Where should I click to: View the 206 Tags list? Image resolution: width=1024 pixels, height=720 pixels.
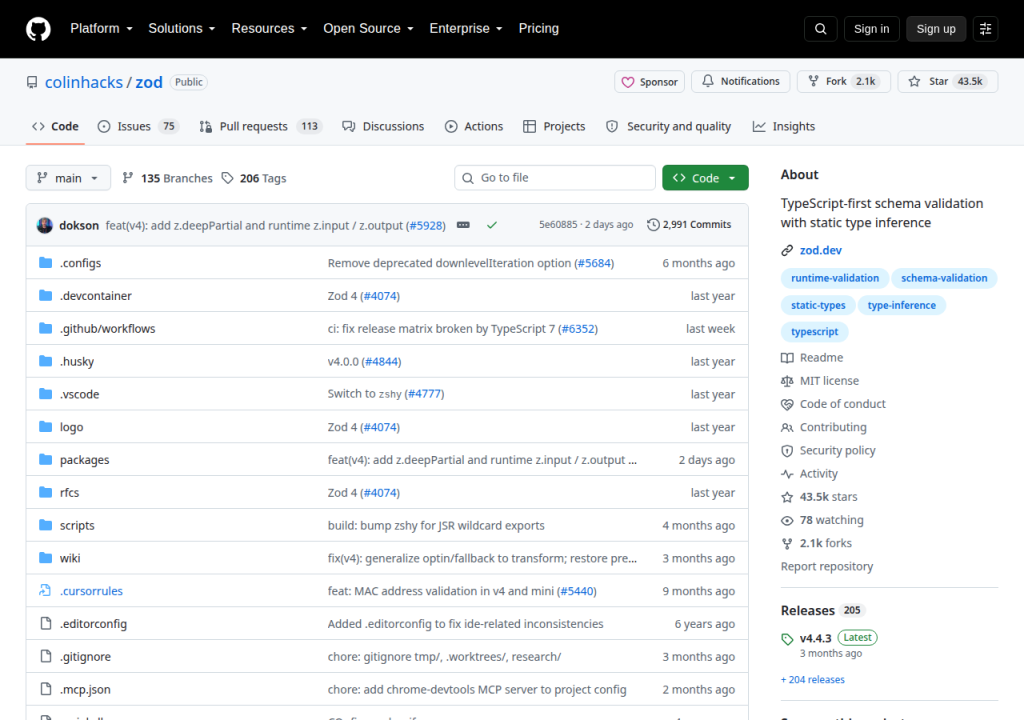point(254,178)
